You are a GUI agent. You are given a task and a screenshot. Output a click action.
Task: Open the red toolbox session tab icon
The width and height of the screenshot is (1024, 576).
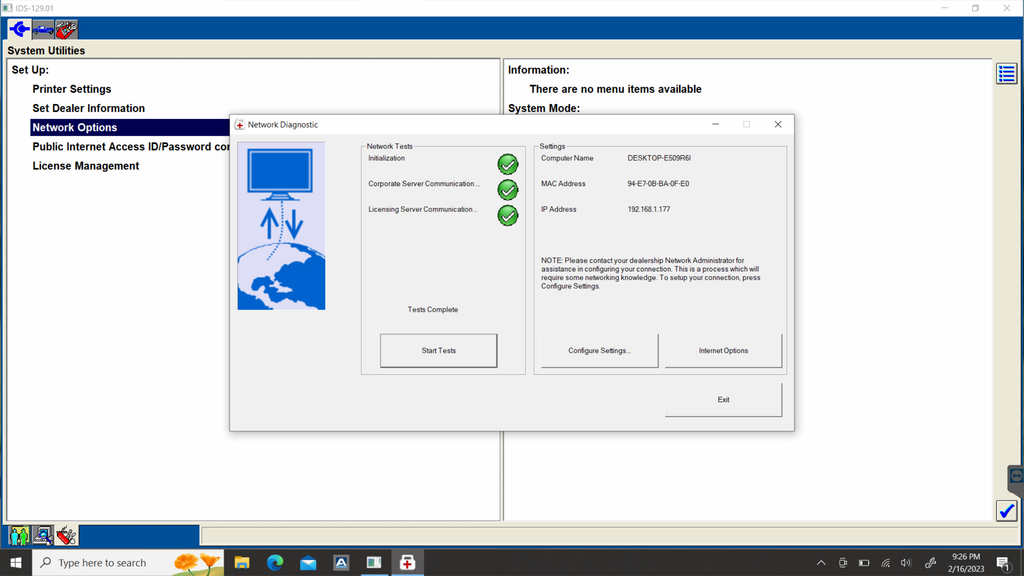(x=65, y=29)
